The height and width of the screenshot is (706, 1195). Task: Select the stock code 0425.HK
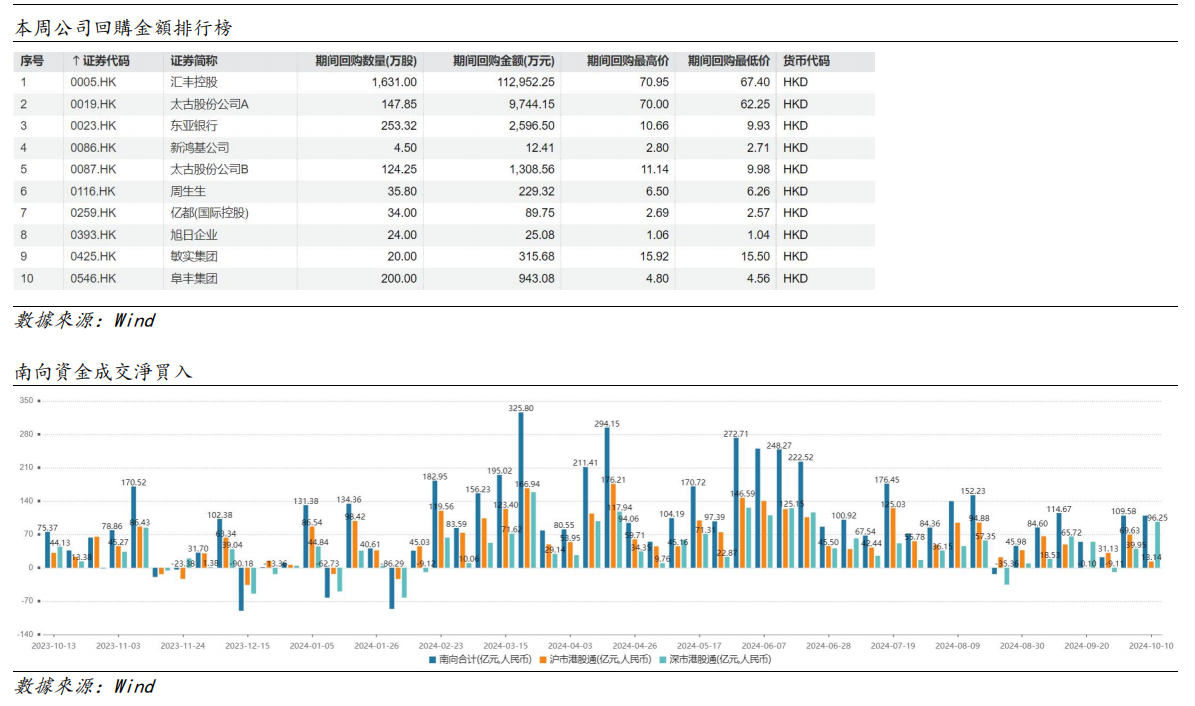click(x=93, y=256)
